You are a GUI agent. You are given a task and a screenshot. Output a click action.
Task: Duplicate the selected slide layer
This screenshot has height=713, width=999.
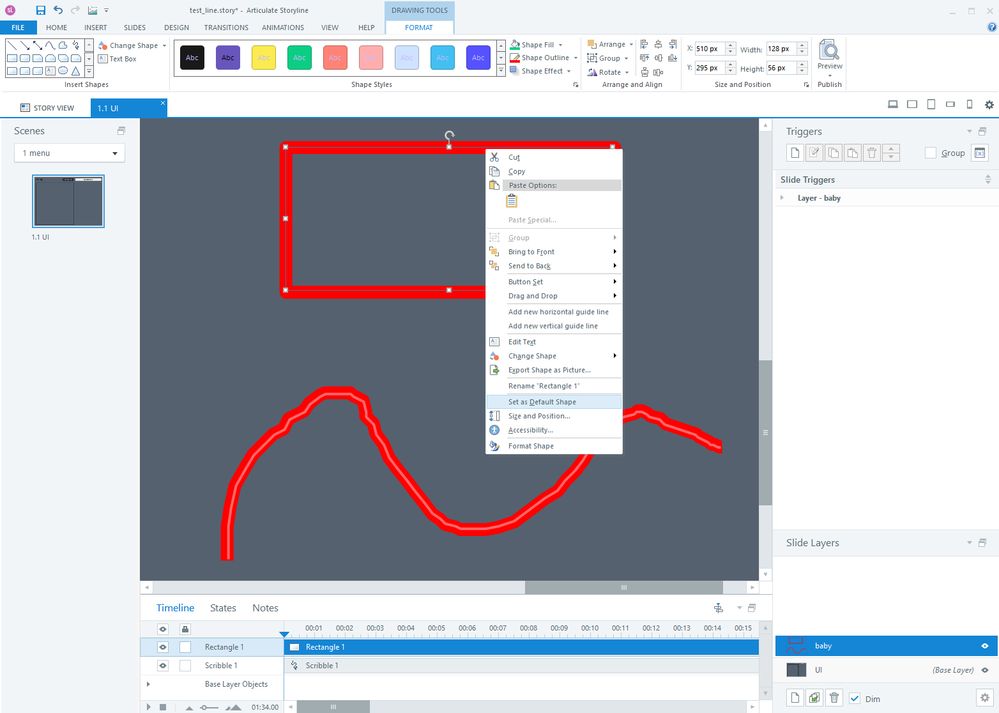(814, 698)
